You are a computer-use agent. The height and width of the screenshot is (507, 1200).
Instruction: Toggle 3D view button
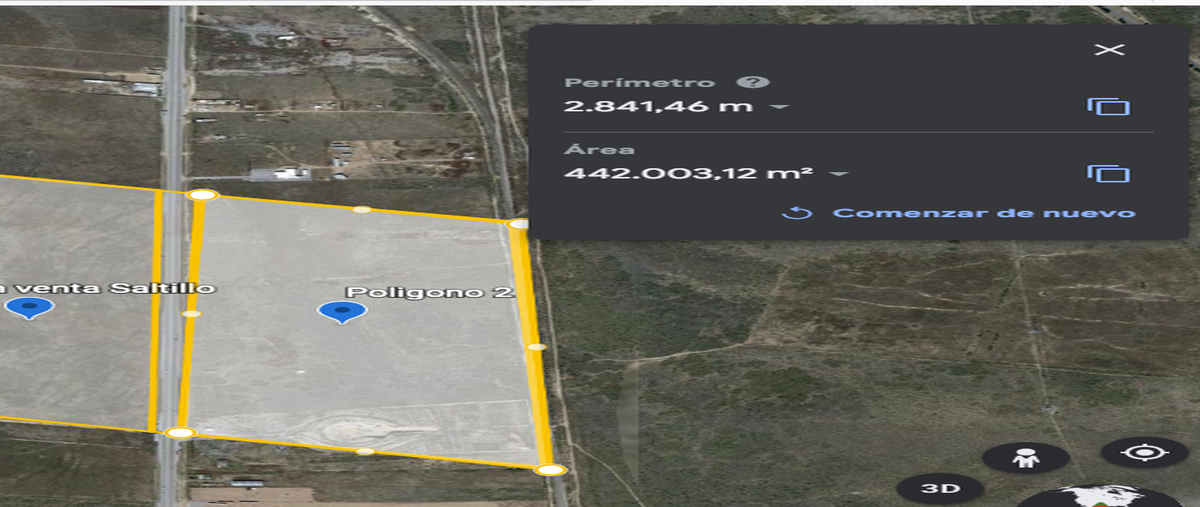[940, 489]
